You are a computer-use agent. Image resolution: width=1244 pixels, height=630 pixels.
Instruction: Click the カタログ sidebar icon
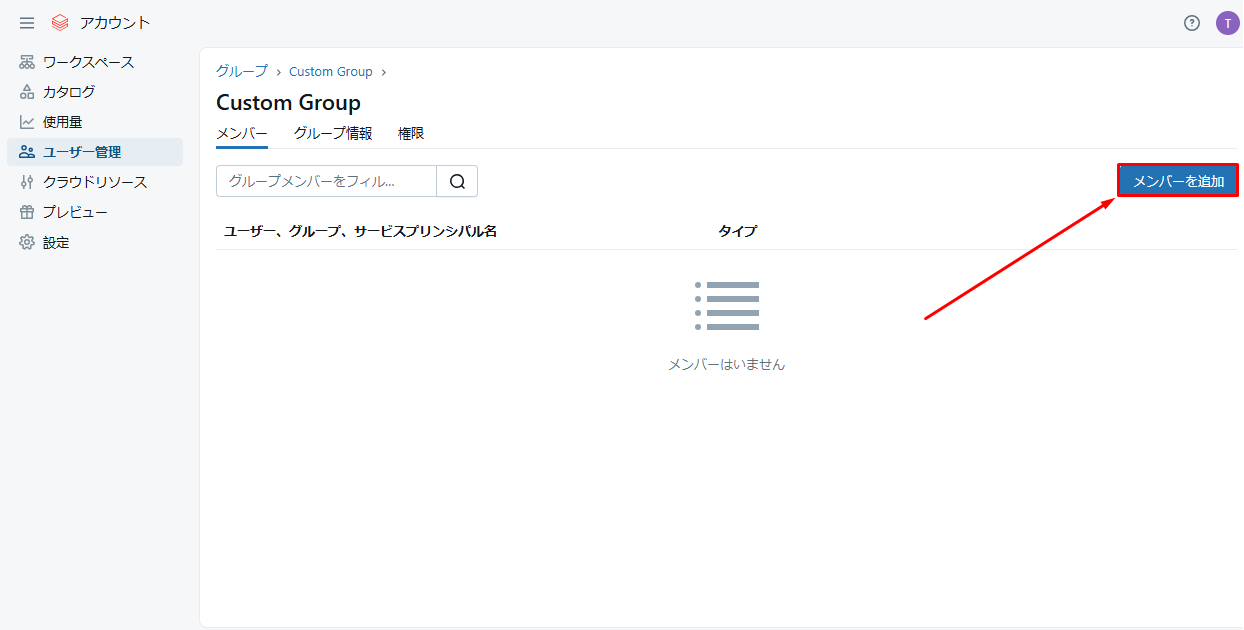click(27, 92)
